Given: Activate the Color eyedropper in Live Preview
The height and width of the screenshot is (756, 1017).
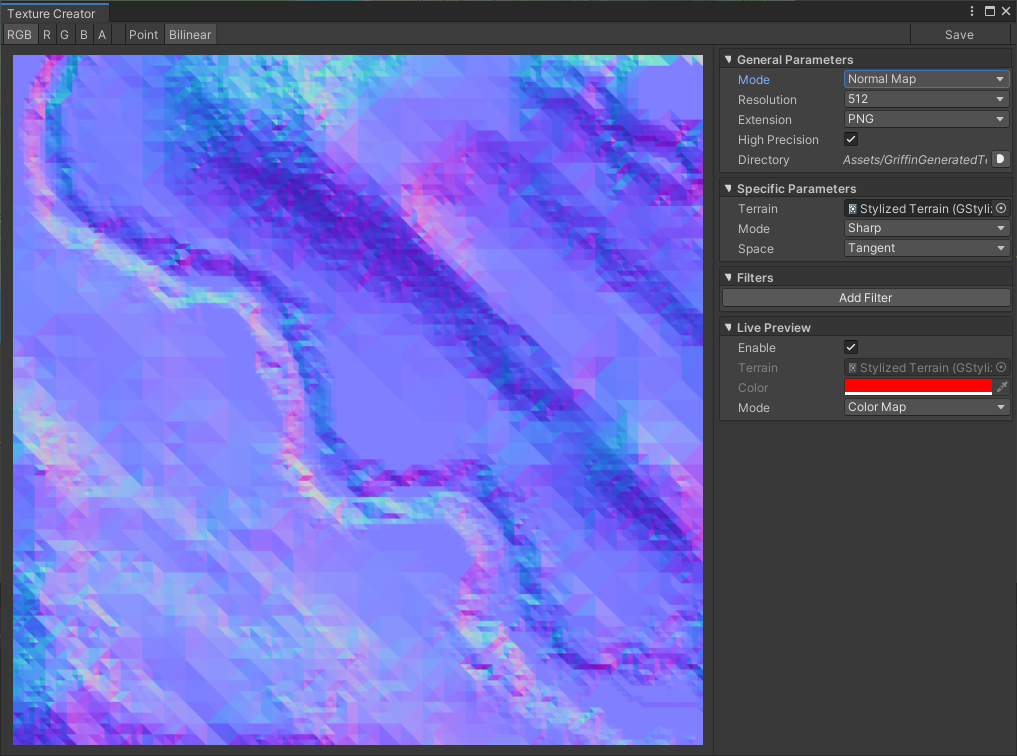Looking at the screenshot, I should 1000,387.
